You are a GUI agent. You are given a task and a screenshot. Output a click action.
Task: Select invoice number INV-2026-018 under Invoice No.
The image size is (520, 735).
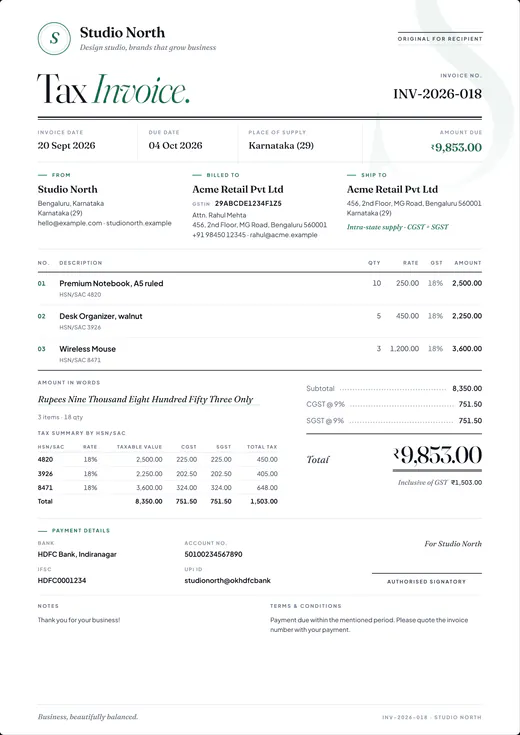coord(437,94)
